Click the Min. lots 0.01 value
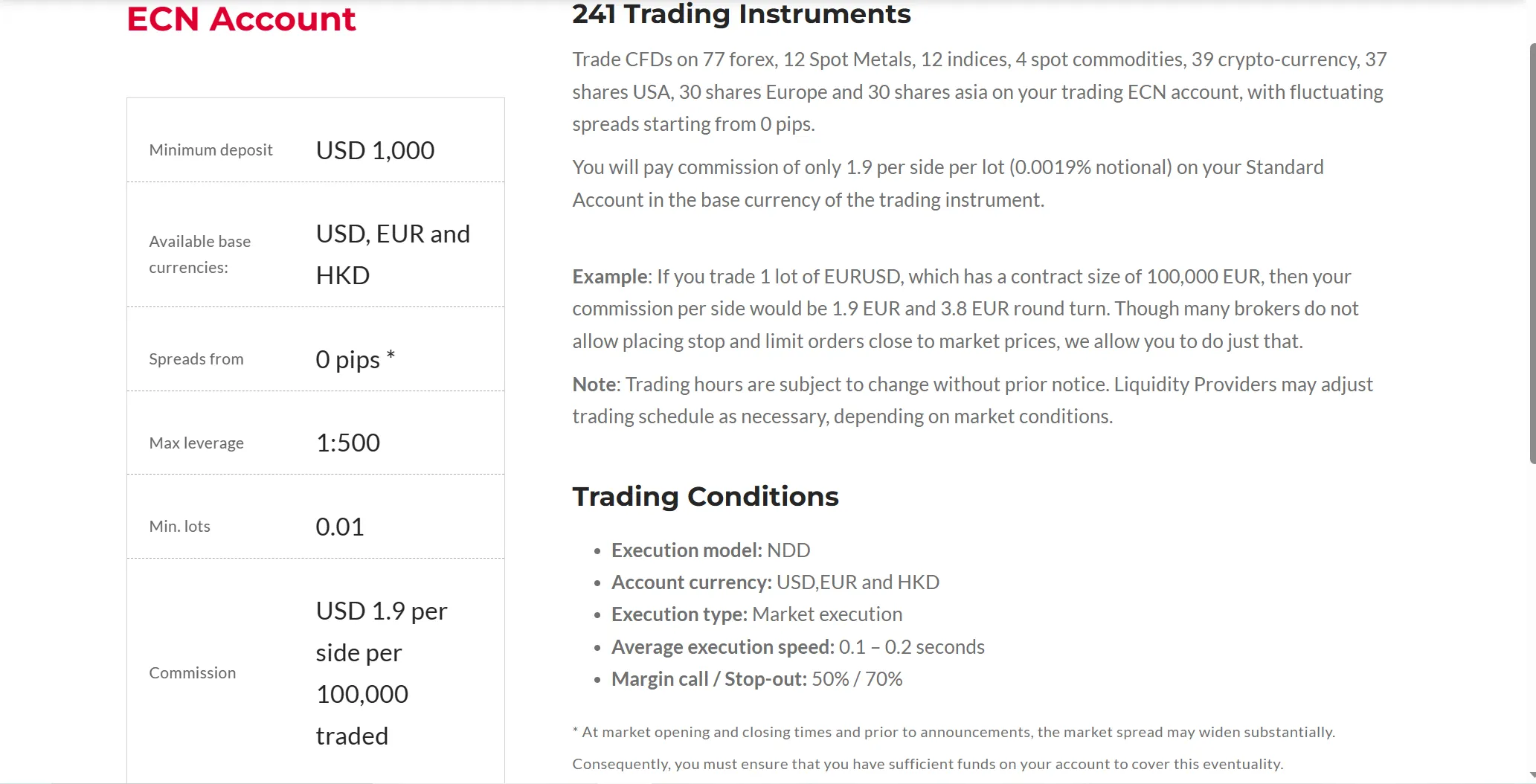Screen dimensions: 1536x784 (339, 527)
